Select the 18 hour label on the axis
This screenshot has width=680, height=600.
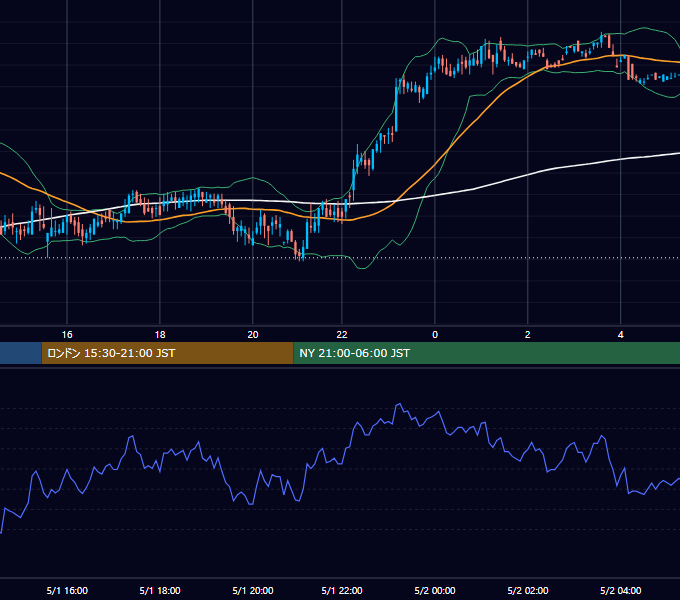[160, 335]
